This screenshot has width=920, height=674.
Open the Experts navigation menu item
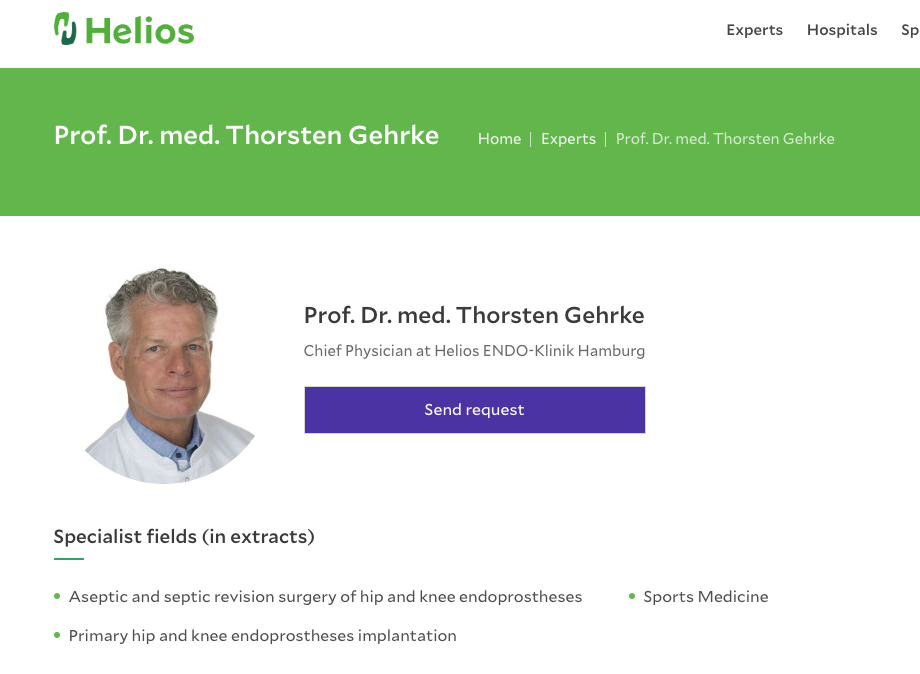coord(754,30)
